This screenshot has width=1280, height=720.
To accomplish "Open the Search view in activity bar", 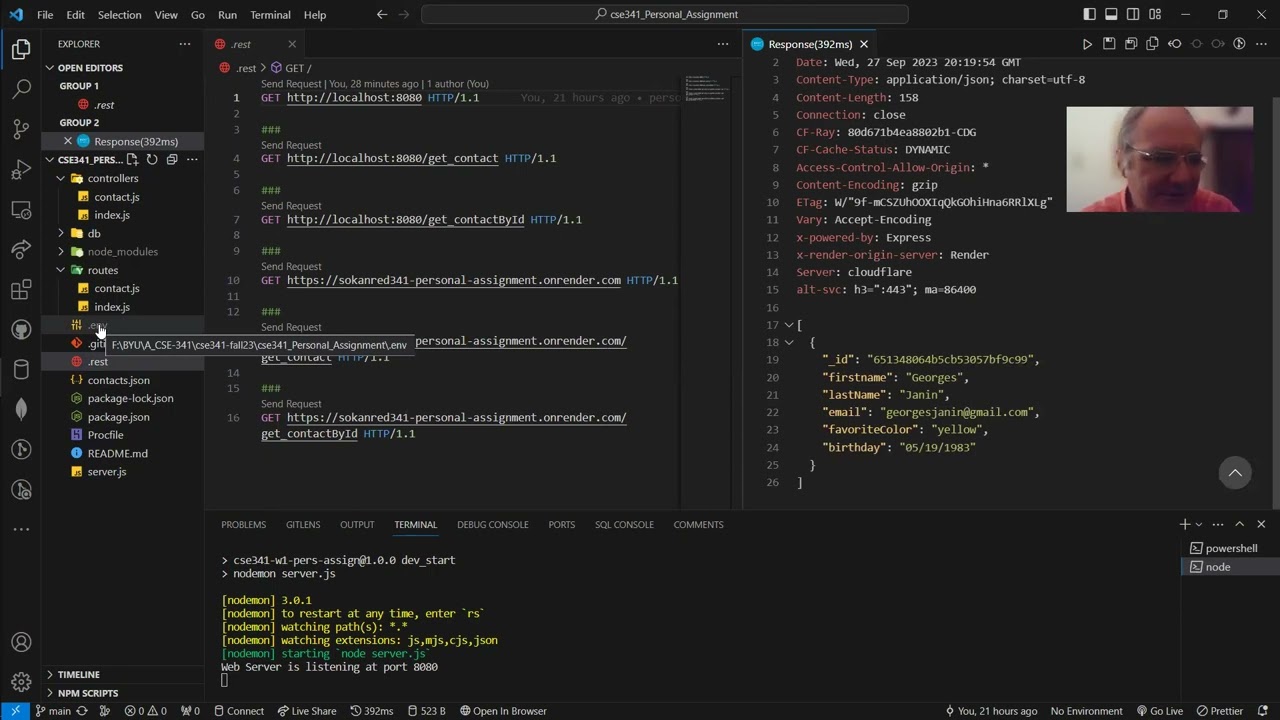I will [x=21, y=89].
